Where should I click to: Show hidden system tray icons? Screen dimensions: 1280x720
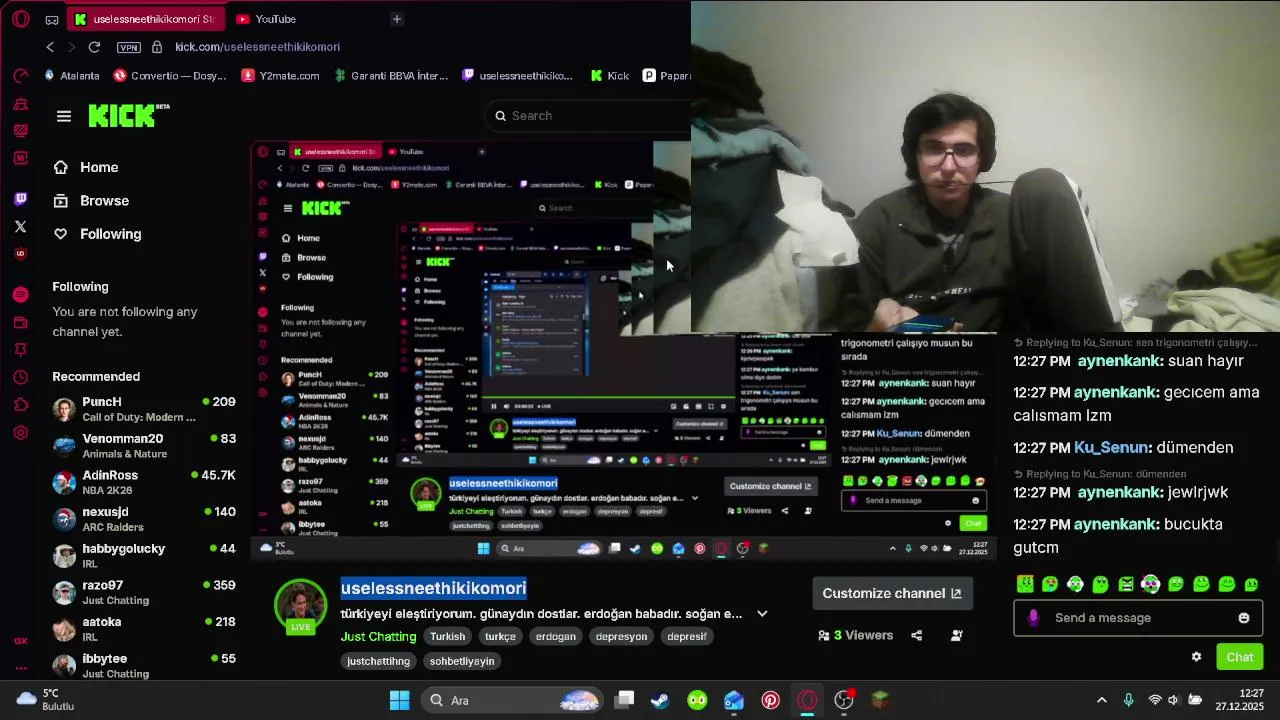coord(1102,700)
